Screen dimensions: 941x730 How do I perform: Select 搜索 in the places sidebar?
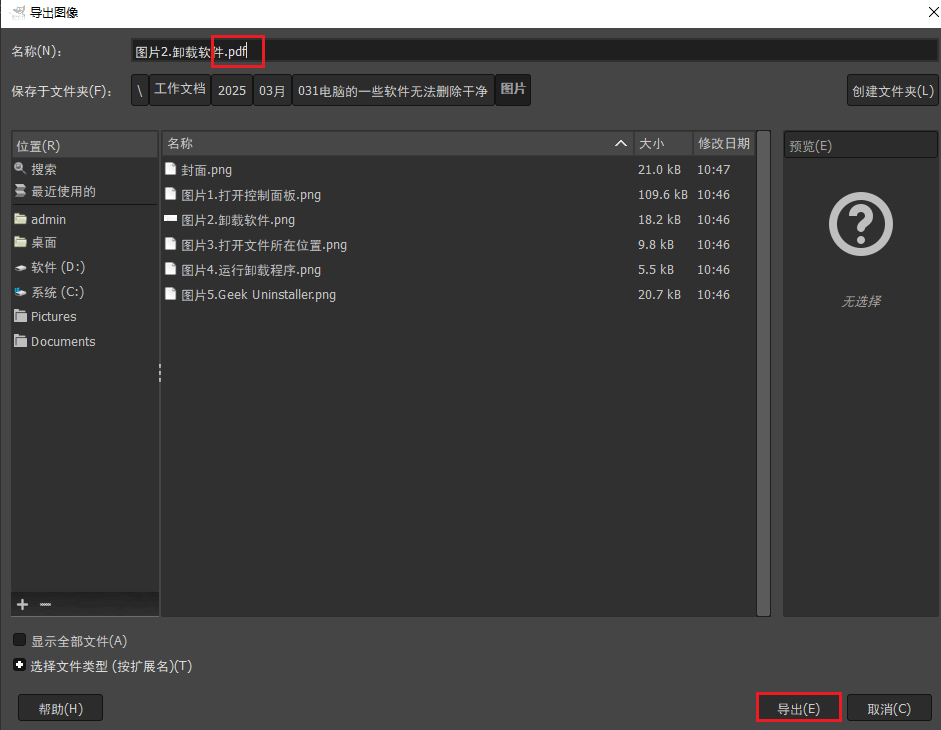click(45, 168)
